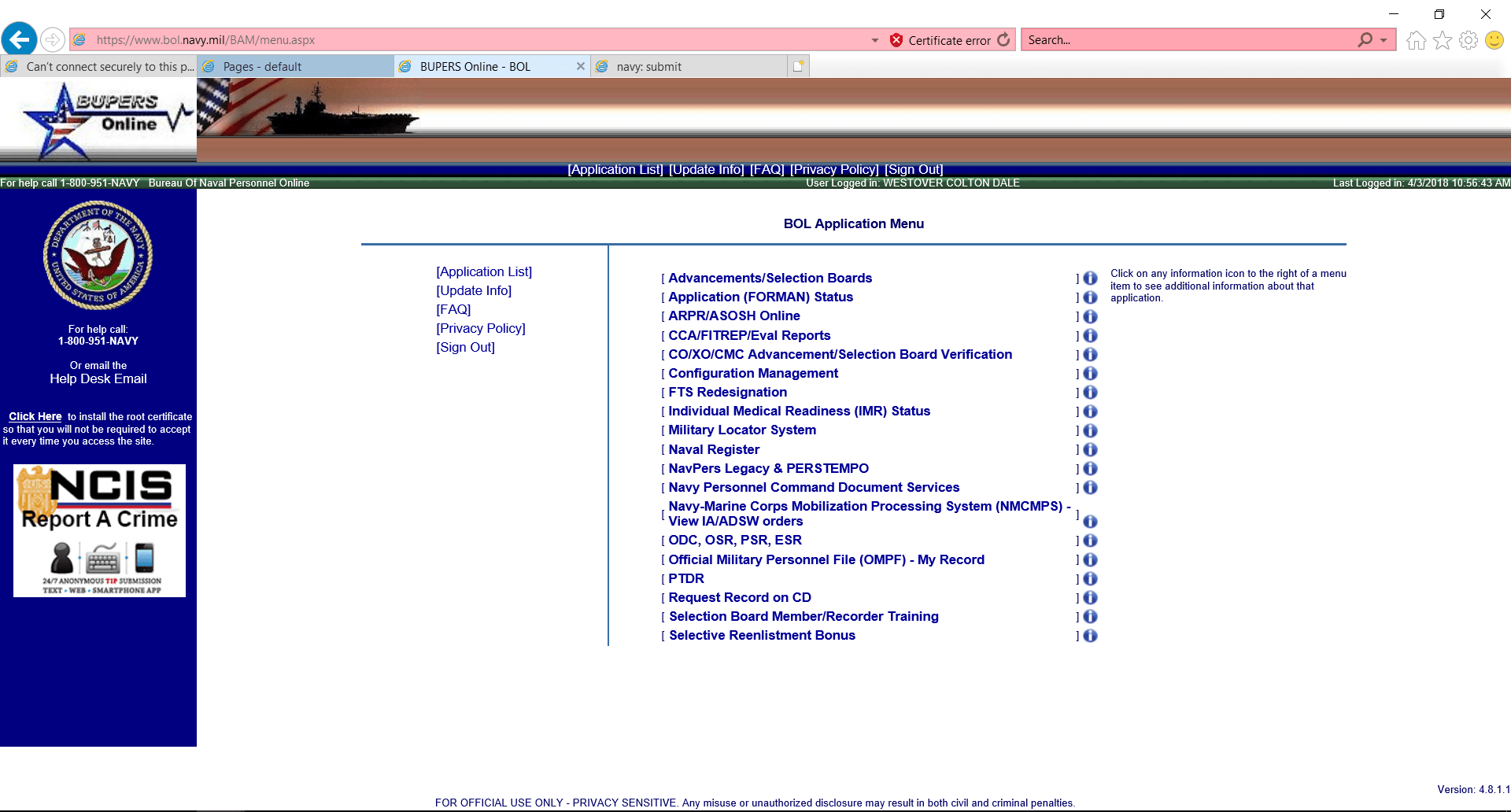Open browser settings with the gear icon
The width and height of the screenshot is (1511, 812).
pyautogui.click(x=1469, y=40)
